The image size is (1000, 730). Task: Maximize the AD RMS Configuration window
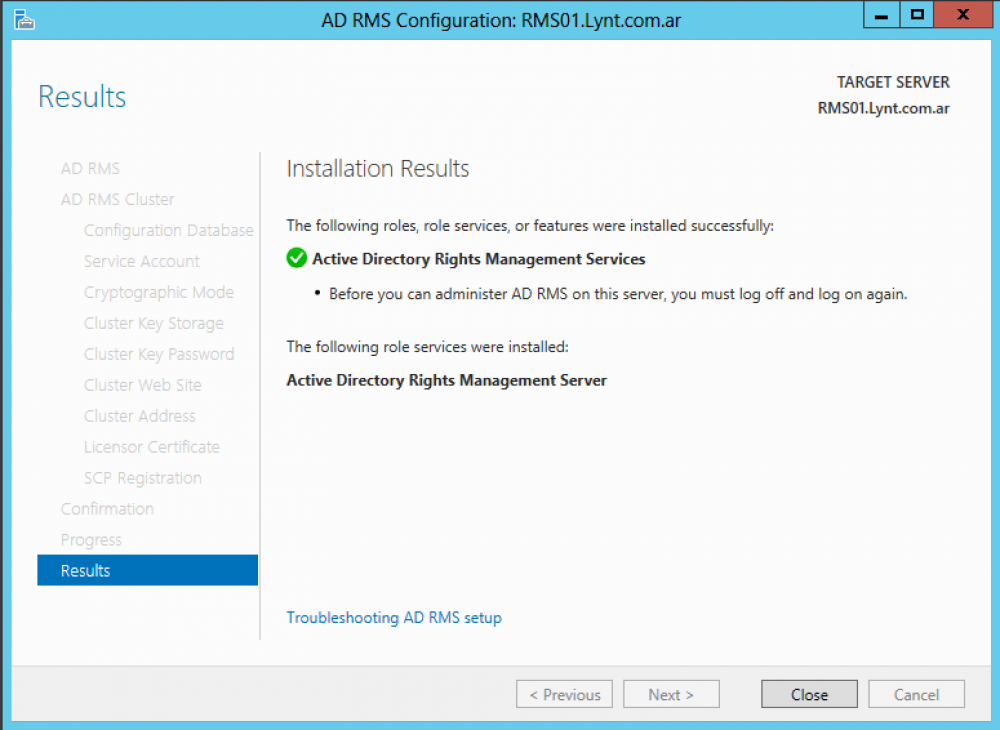pos(917,15)
